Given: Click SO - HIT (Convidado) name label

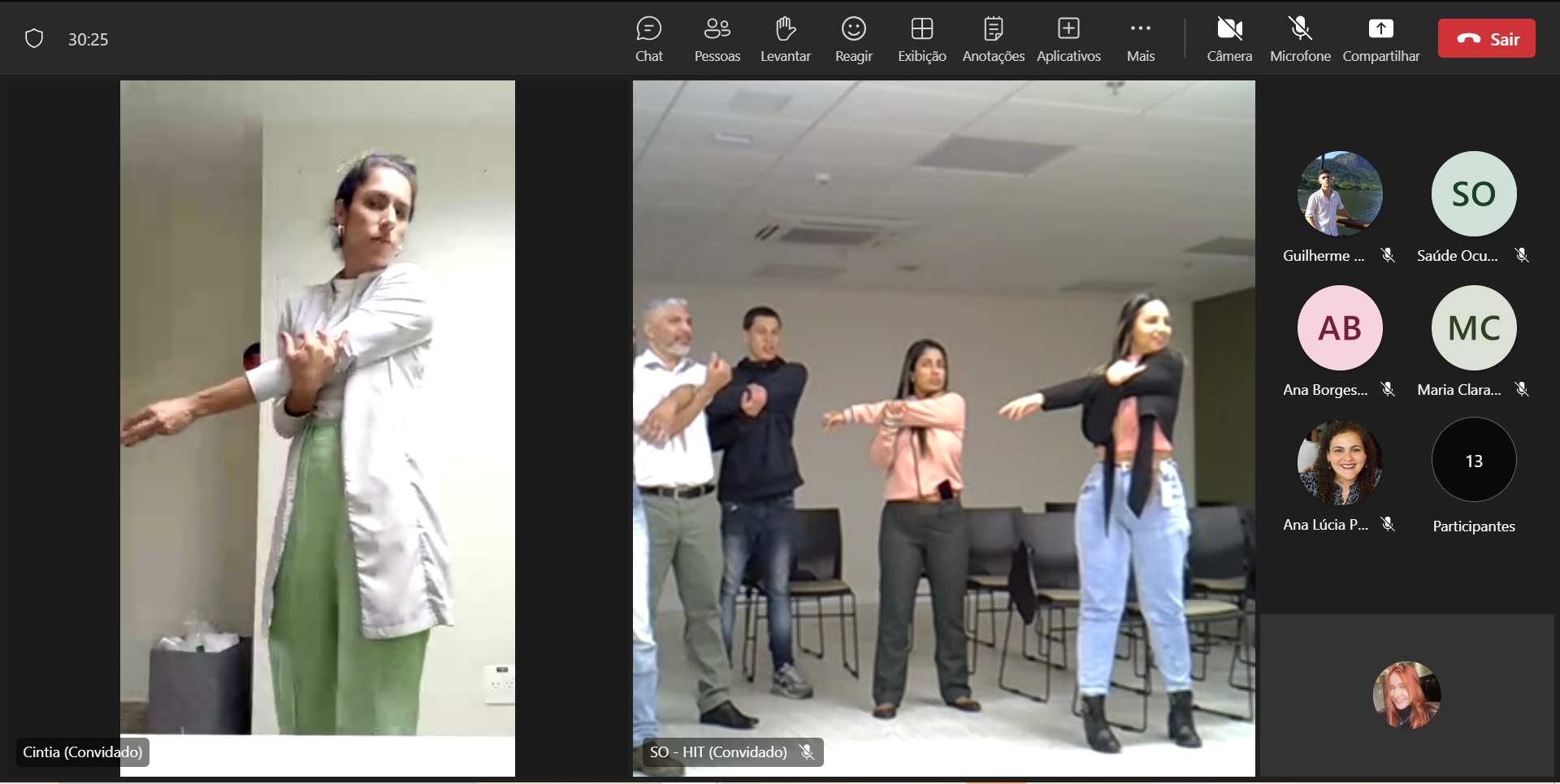Looking at the screenshot, I should point(718,752).
